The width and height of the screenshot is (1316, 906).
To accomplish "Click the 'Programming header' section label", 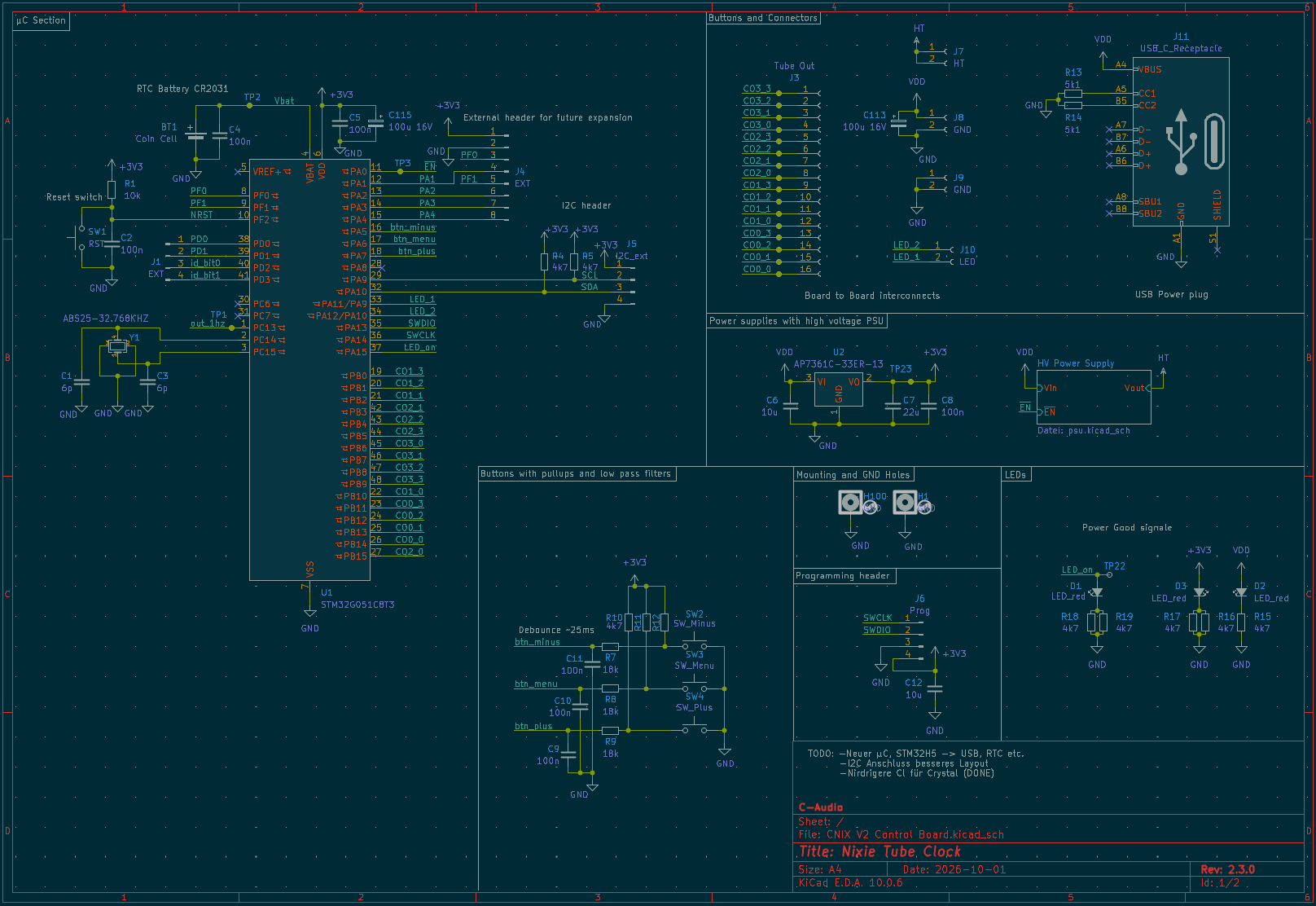I will [x=843, y=576].
